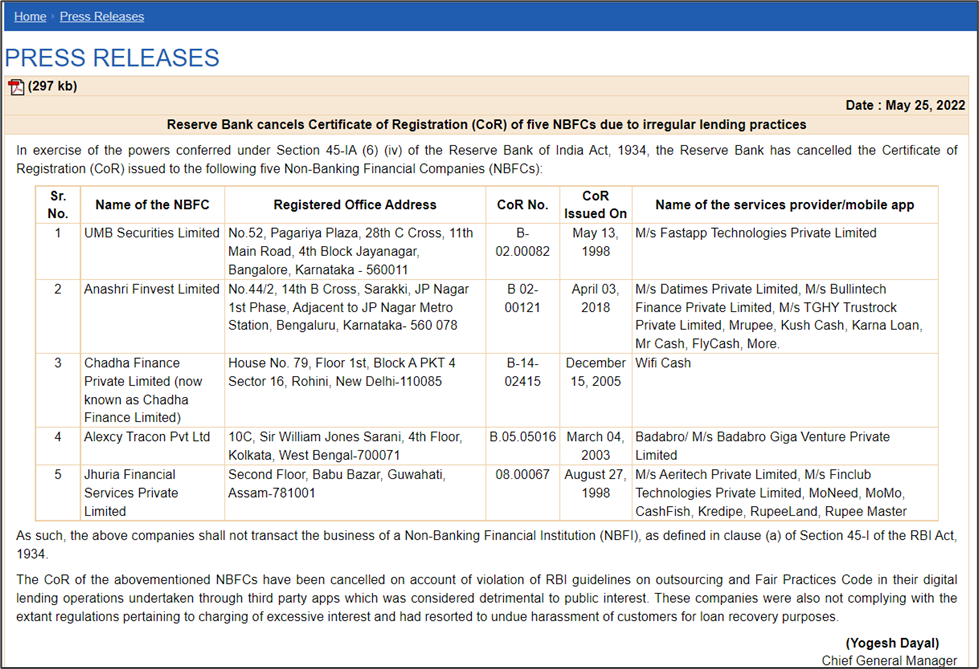Download the PDF via red PDF icon
The width and height of the screenshot is (979, 669).
(x=16, y=87)
